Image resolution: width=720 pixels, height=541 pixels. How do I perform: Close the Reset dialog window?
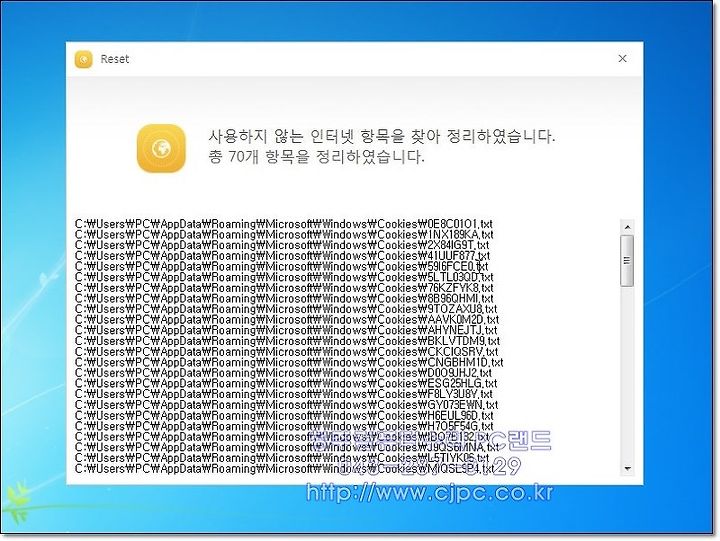(x=622, y=58)
